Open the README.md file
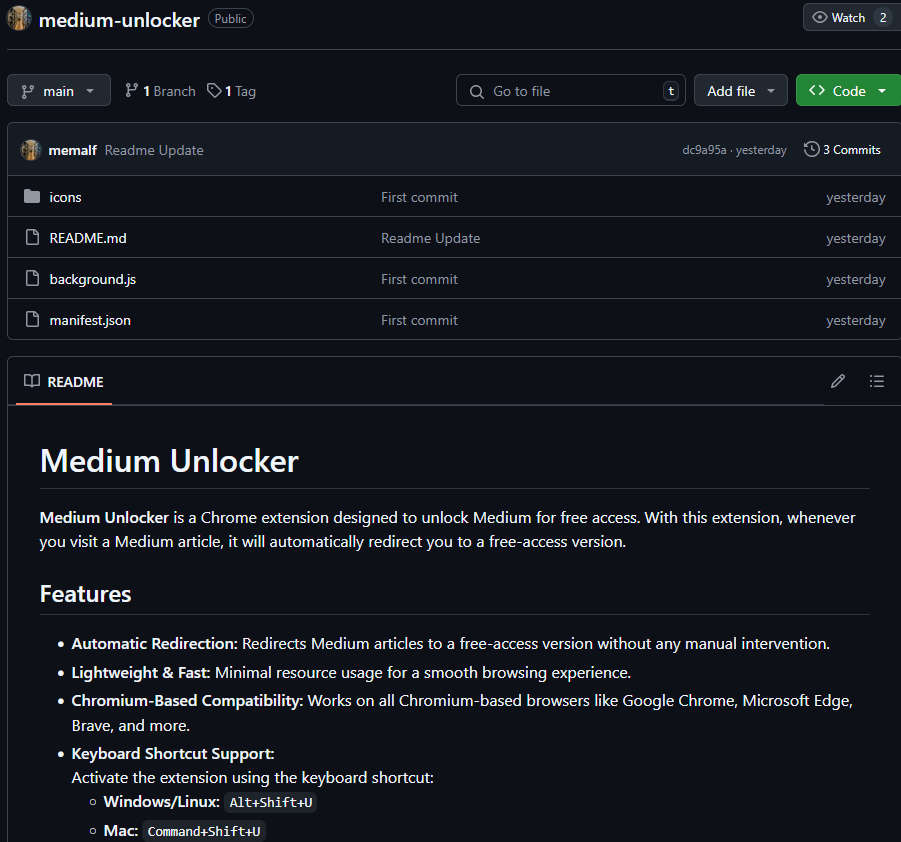Screen dimensions: 901x842 (x=88, y=238)
